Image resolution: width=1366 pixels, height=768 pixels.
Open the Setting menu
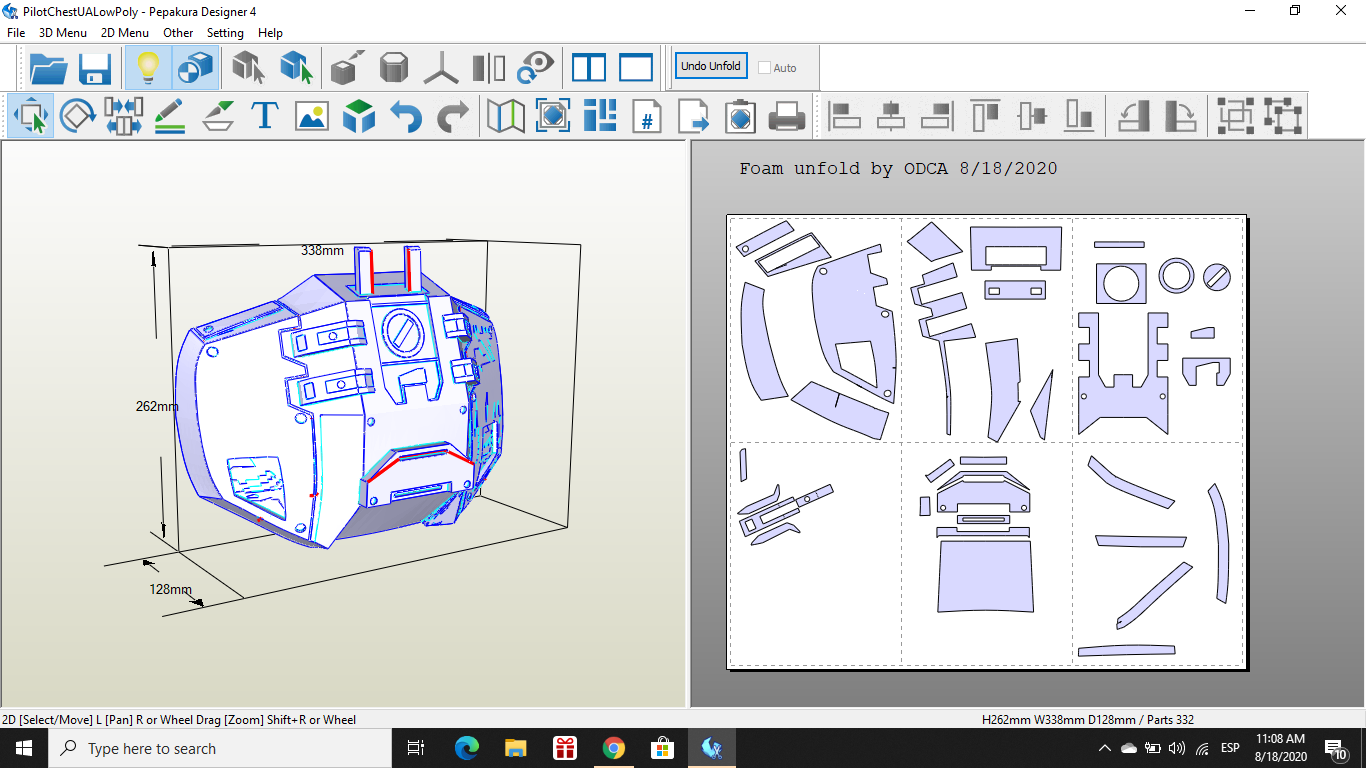tap(225, 33)
